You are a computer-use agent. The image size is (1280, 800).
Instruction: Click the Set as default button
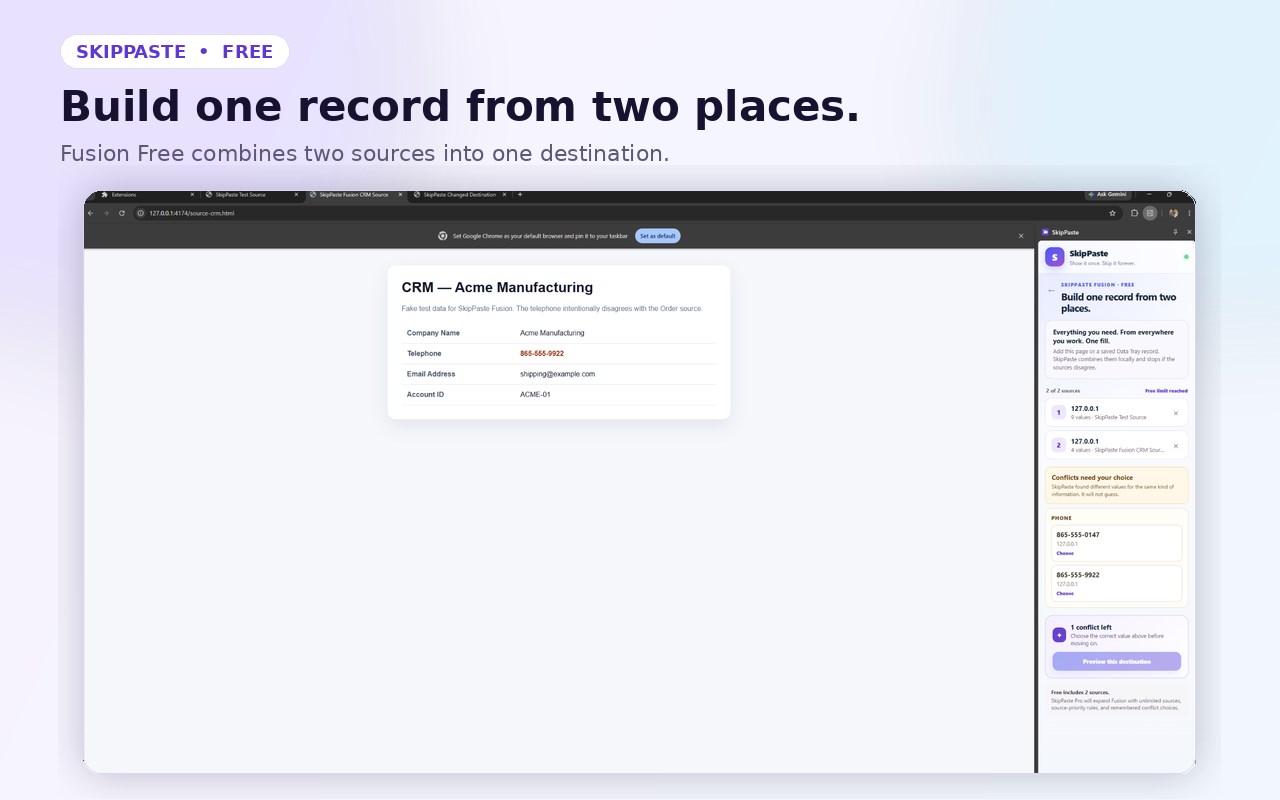pos(658,236)
